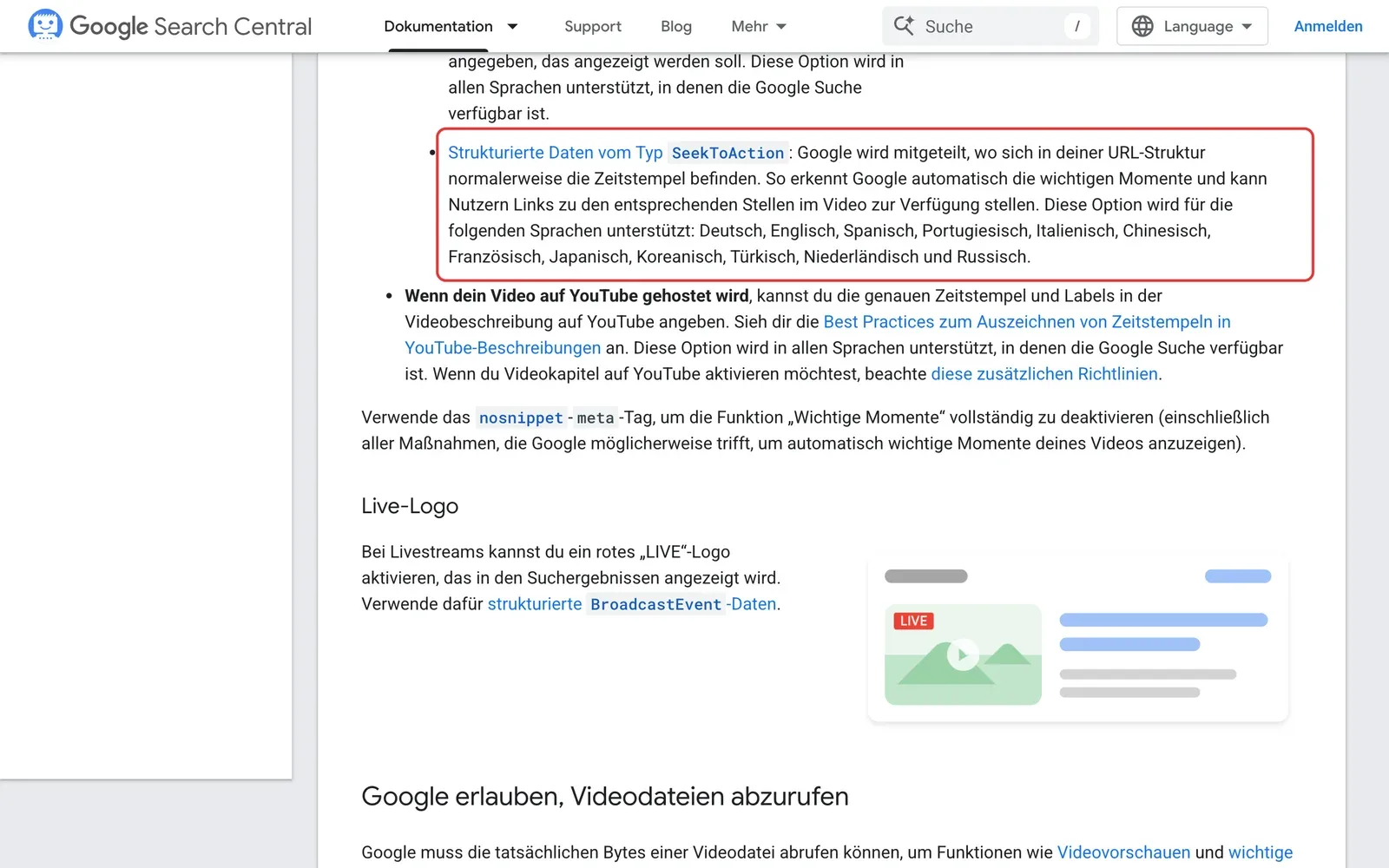Click the Anmelden sign-in button
Viewport: 1389px width, 868px height.
1328,26
